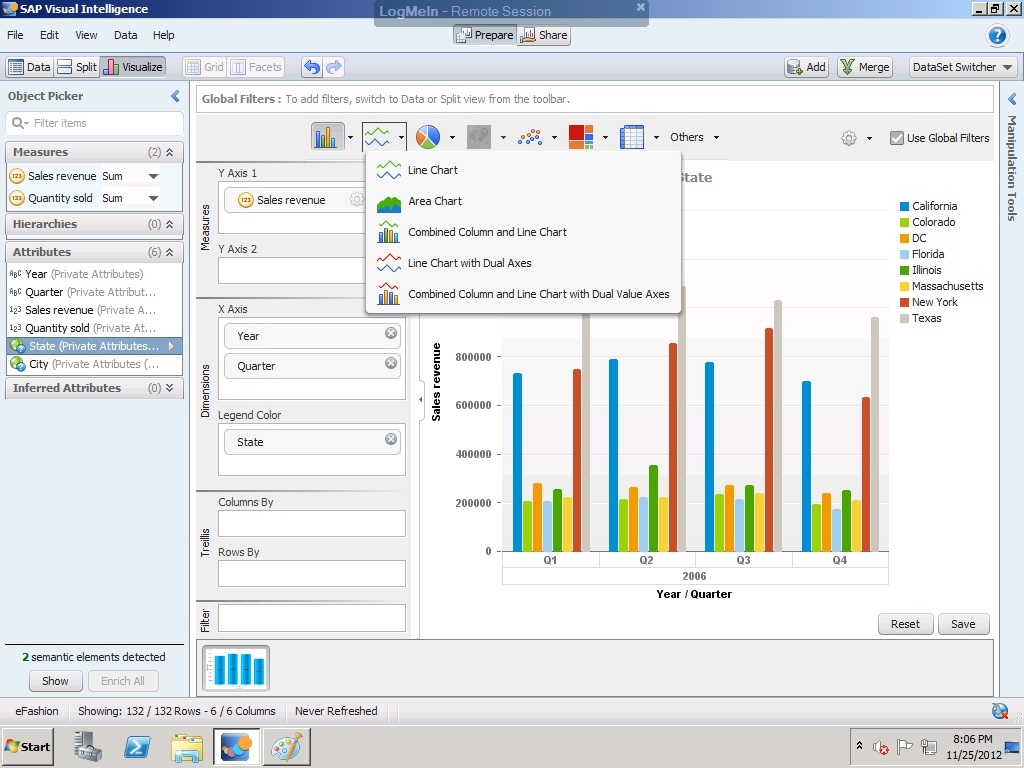
Task: Click the Line Chart with Dual Axes icon
Action: pyautogui.click(x=389, y=263)
